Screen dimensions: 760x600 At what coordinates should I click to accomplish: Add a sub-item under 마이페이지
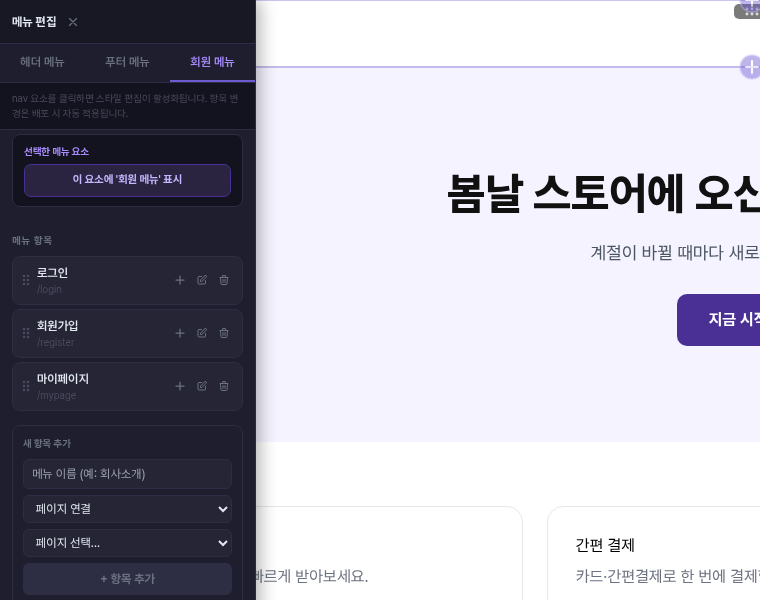[180, 386]
